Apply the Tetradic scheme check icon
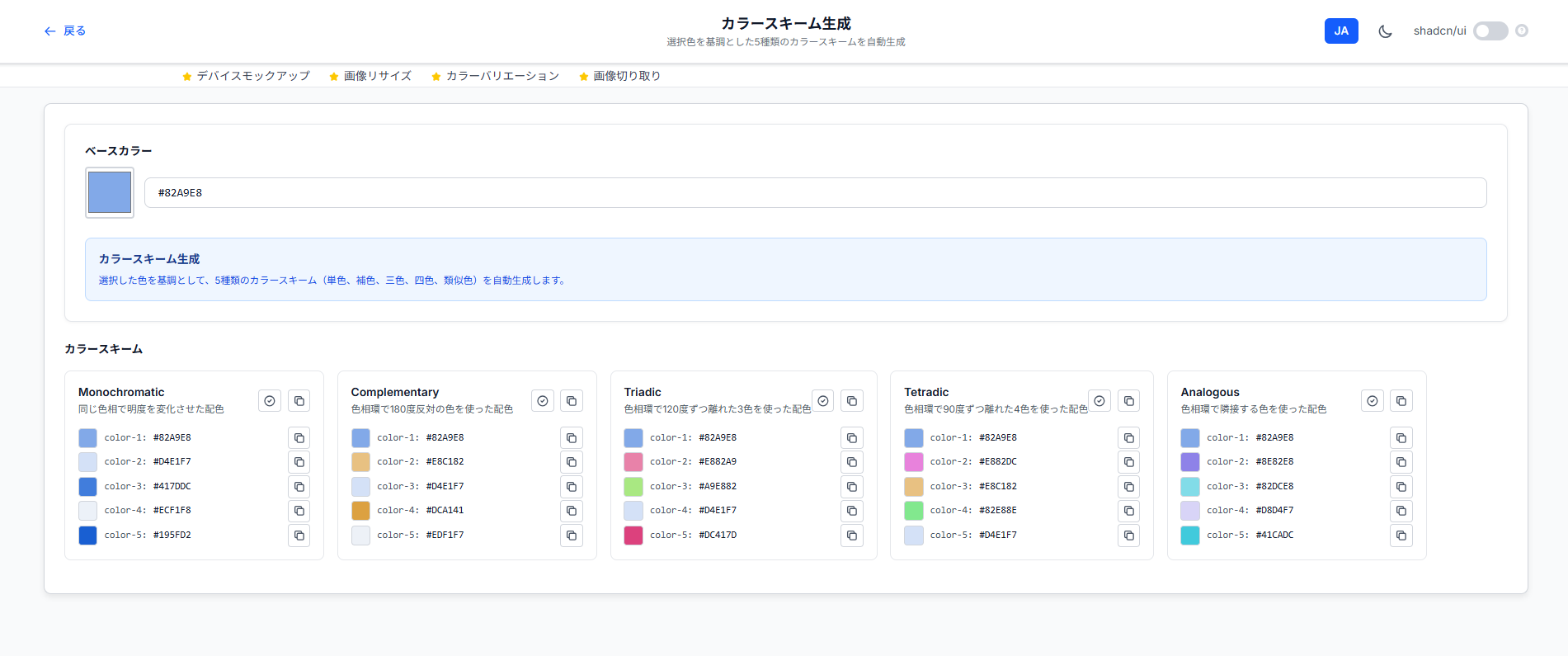 pyautogui.click(x=1099, y=401)
